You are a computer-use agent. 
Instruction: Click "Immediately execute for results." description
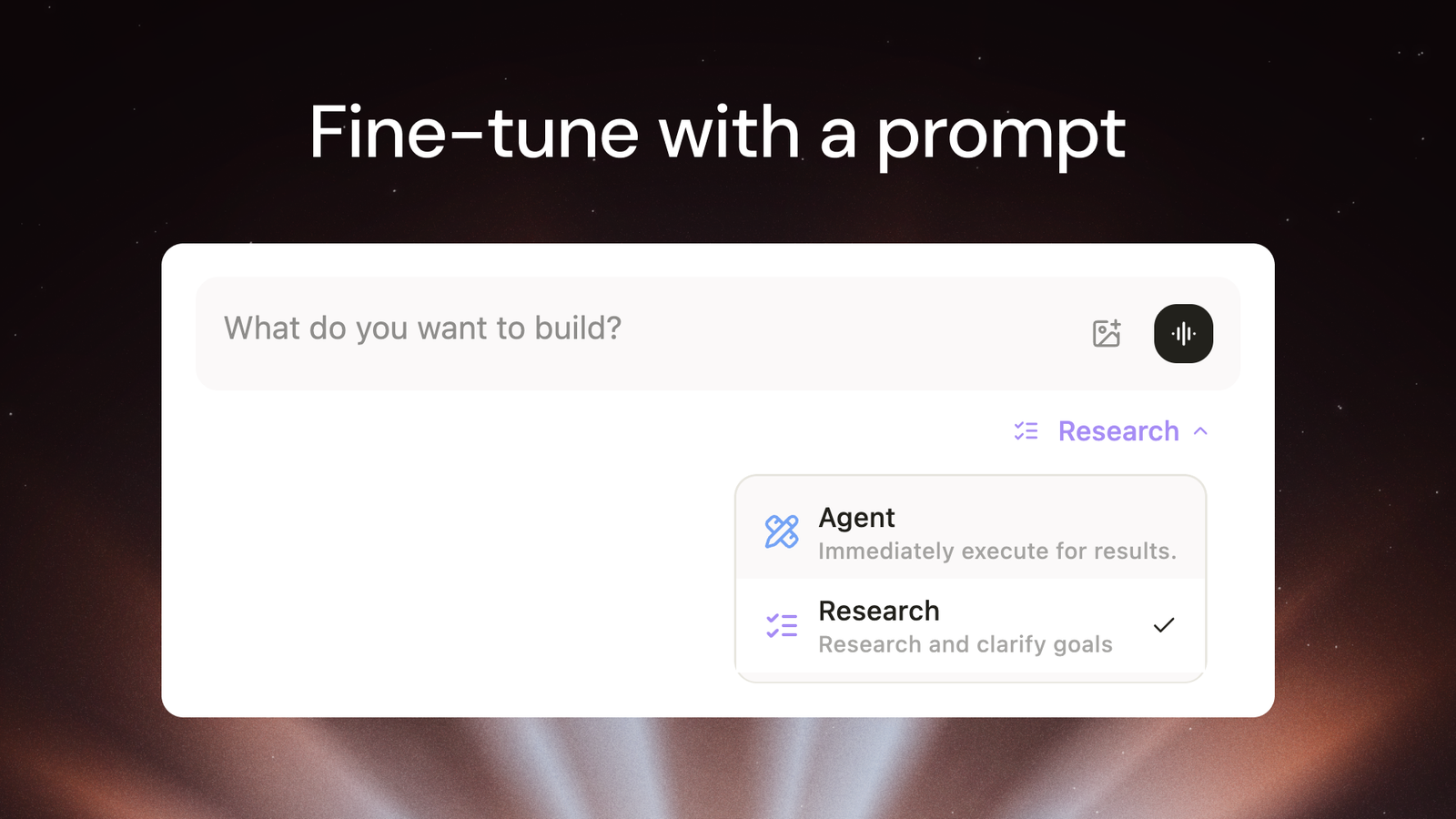(997, 551)
